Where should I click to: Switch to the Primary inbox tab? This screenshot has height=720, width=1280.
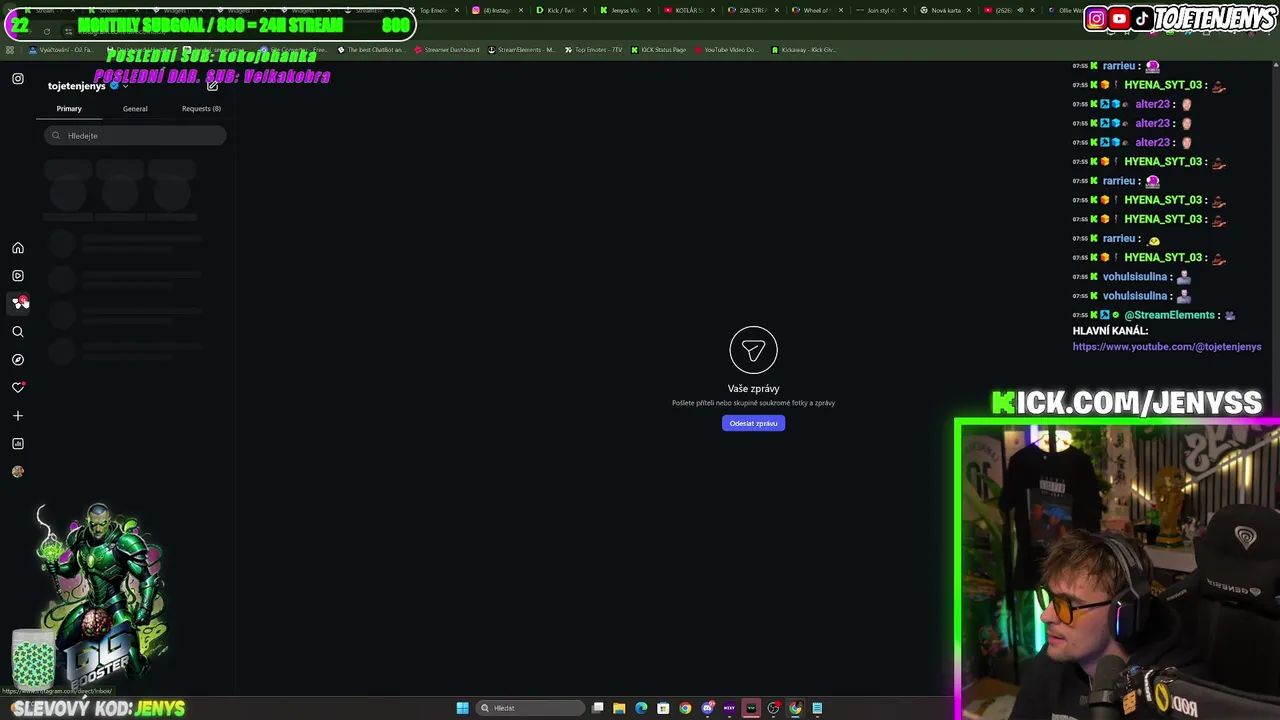pyautogui.click(x=69, y=108)
